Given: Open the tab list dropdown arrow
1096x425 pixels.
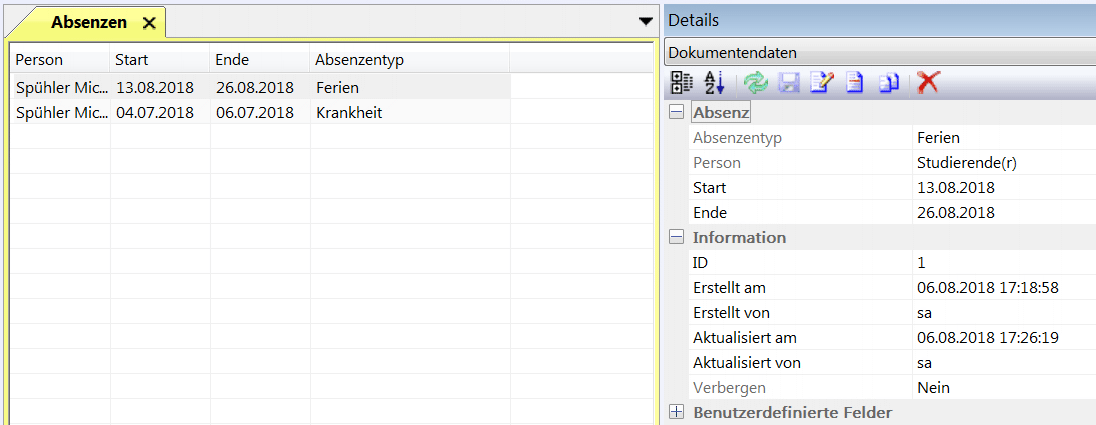Looking at the screenshot, I should click(645, 21).
